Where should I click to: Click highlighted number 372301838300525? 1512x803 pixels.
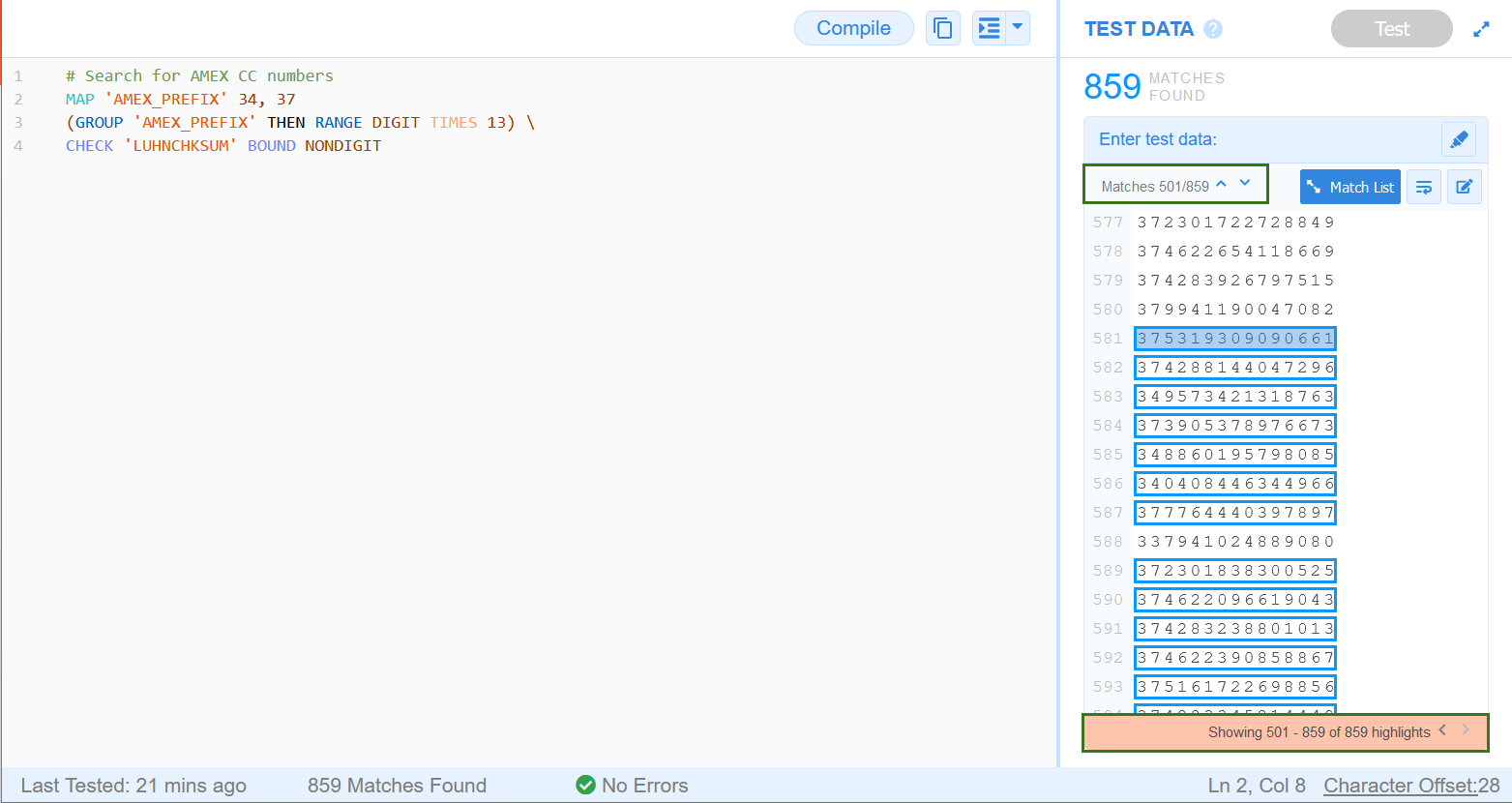(x=1235, y=571)
